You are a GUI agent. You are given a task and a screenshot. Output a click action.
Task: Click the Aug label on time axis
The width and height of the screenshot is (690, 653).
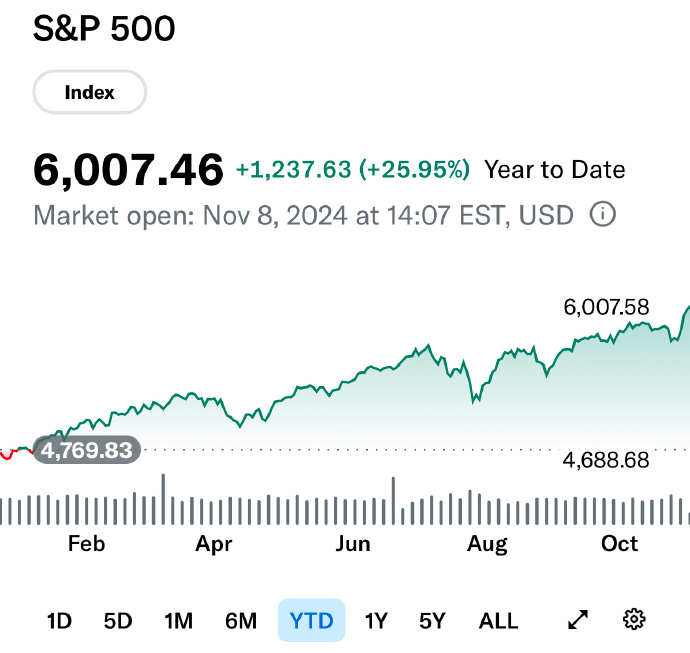click(x=487, y=545)
